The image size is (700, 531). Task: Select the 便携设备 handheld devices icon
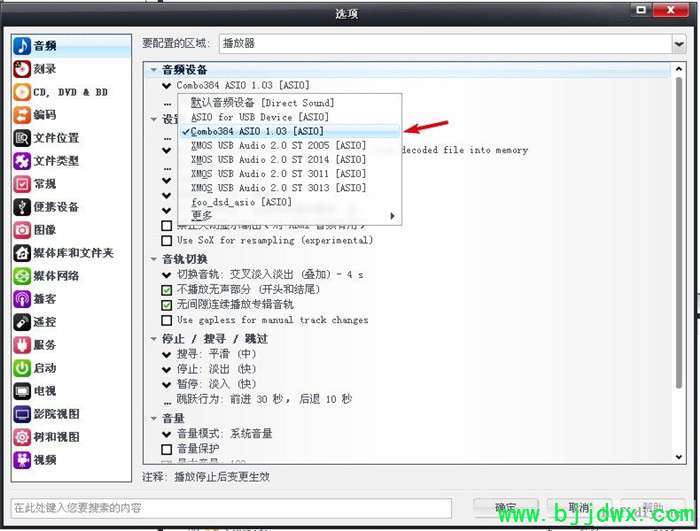(x=22, y=207)
